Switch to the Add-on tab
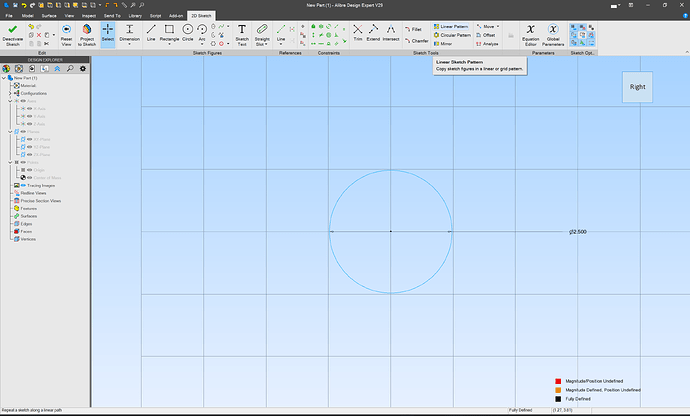The width and height of the screenshot is (690, 416). tap(176, 15)
